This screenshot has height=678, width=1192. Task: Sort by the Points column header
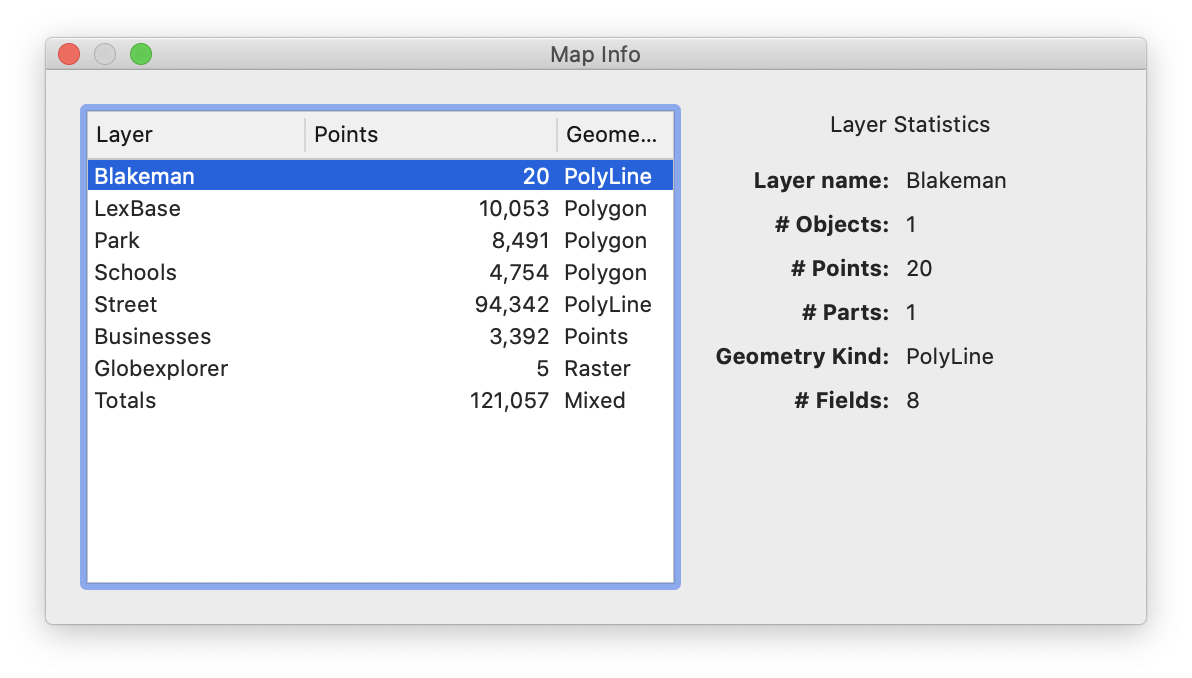pos(430,135)
